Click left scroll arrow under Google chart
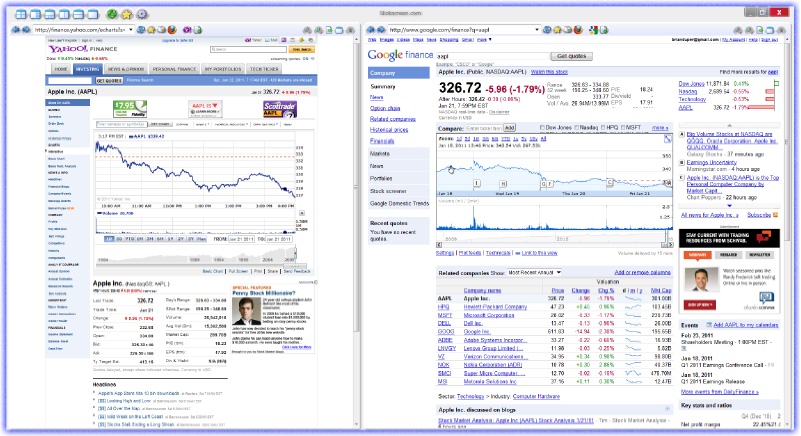 pos(439,245)
